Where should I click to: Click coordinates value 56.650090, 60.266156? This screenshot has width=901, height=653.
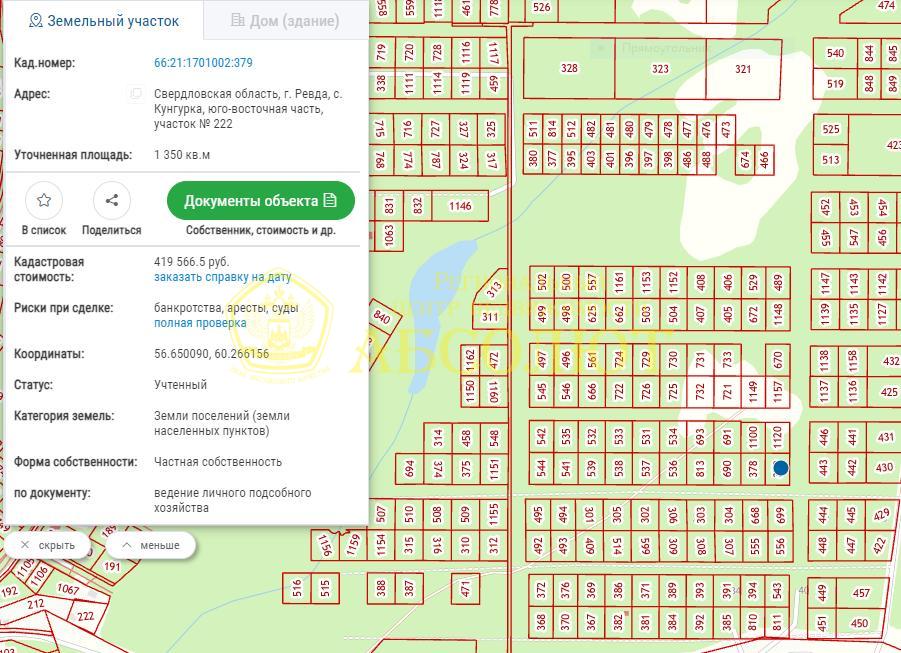(x=211, y=354)
